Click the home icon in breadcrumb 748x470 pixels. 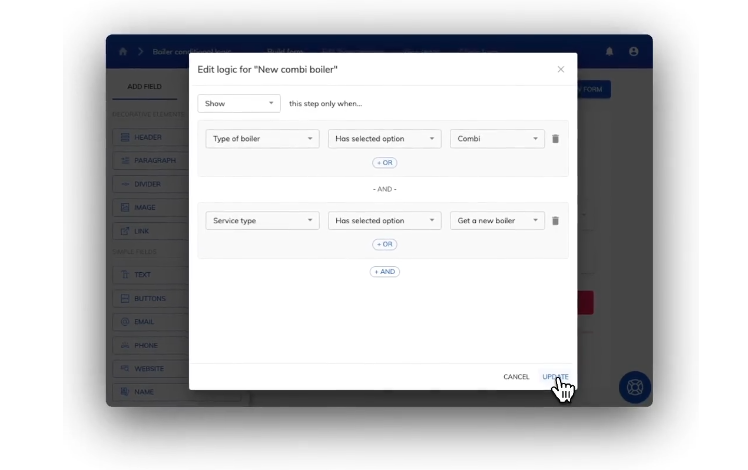[x=123, y=52]
